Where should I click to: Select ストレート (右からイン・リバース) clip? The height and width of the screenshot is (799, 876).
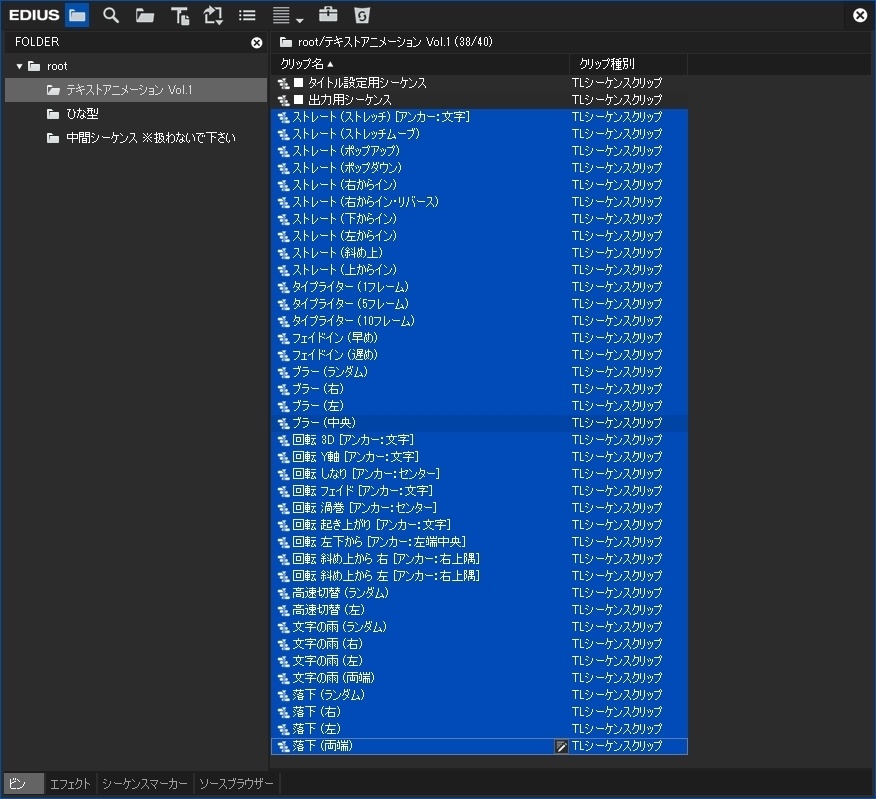[479, 202]
